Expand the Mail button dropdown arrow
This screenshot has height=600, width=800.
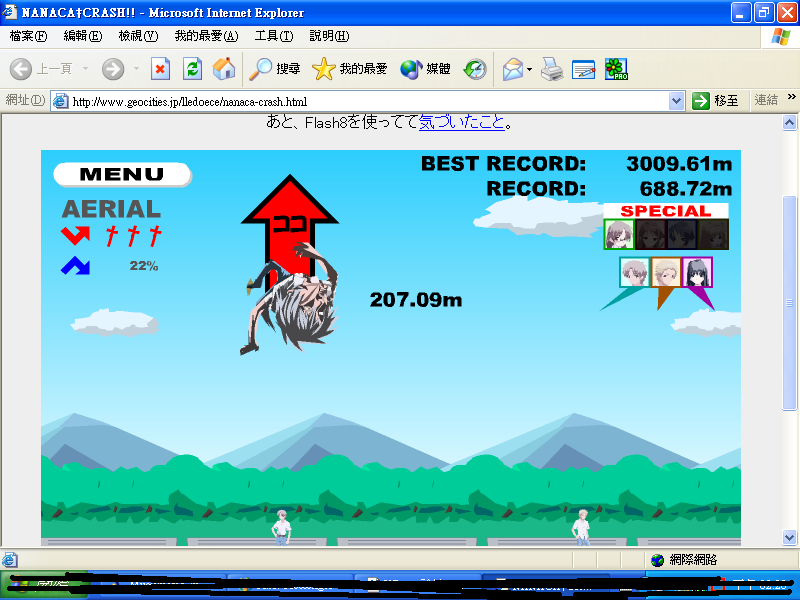pyautogui.click(x=529, y=69)
